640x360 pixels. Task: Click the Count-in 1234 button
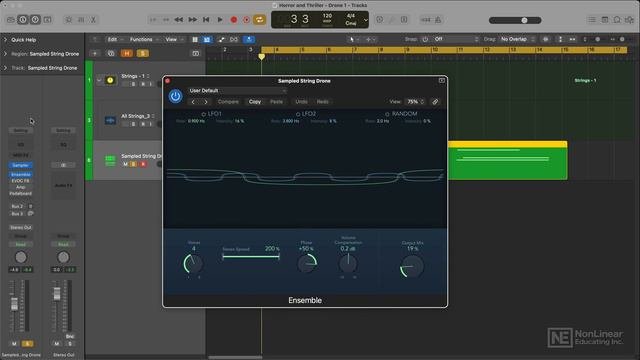coord(426,20)
